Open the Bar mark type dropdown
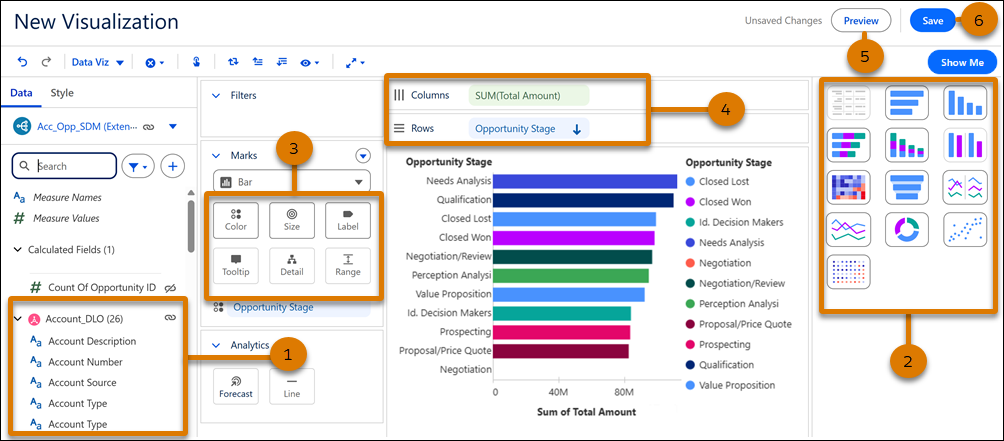The width and height of the screenshot is (1004, 441). pos(291,182)
